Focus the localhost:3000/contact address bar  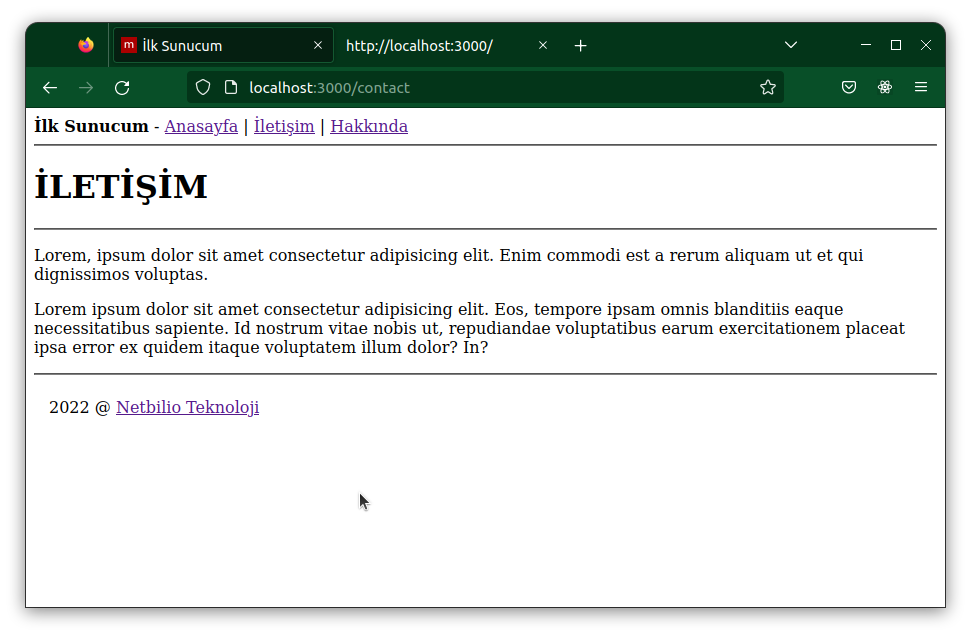[486, 87]
